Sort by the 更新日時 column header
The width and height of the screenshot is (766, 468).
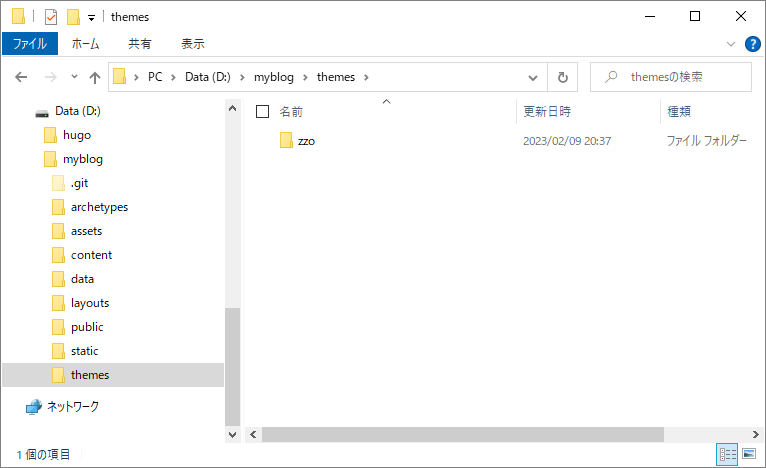tap(548, 111)
